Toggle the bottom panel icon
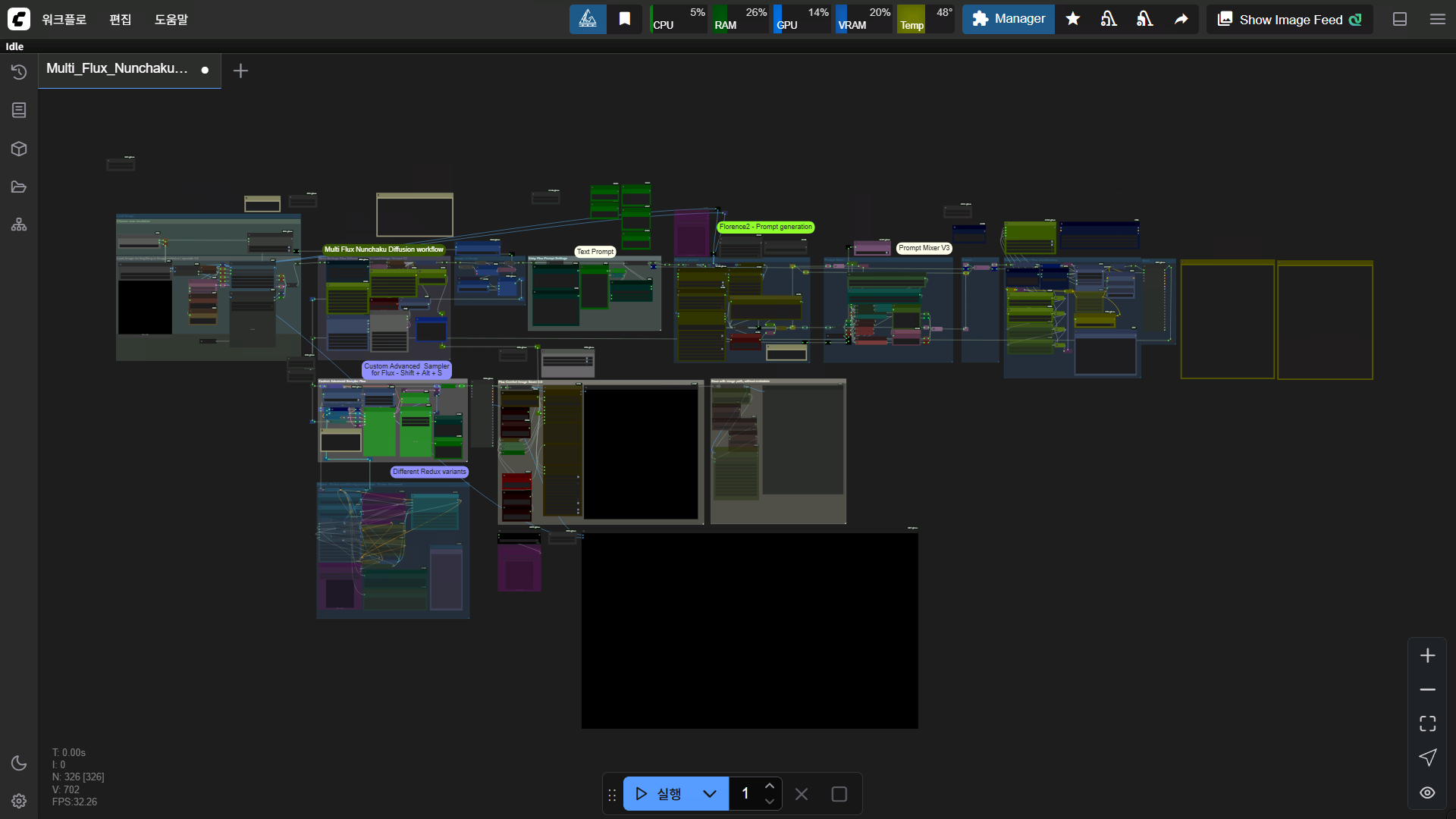Image resolution: width=1456 pixels, height=819 pixels. point(1400,19)
